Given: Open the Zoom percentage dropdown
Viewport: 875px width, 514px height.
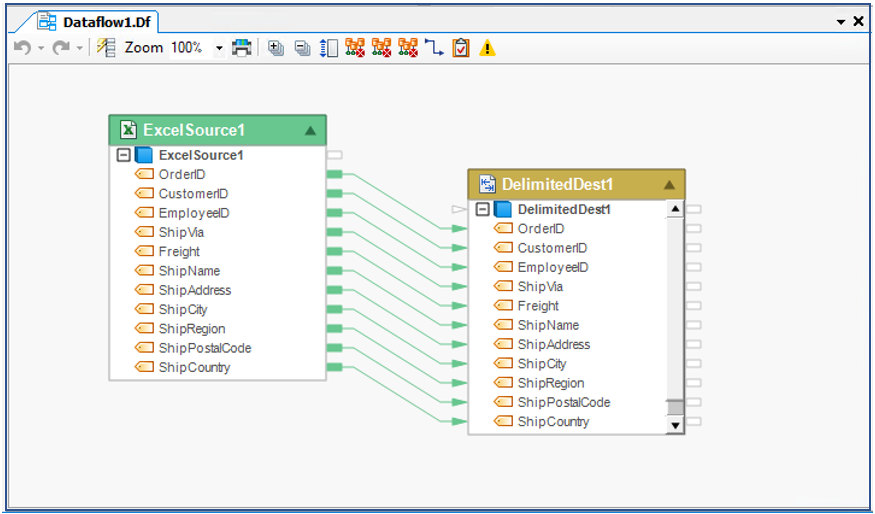Looking at the screenshot, I should click(x=219, y=48).
